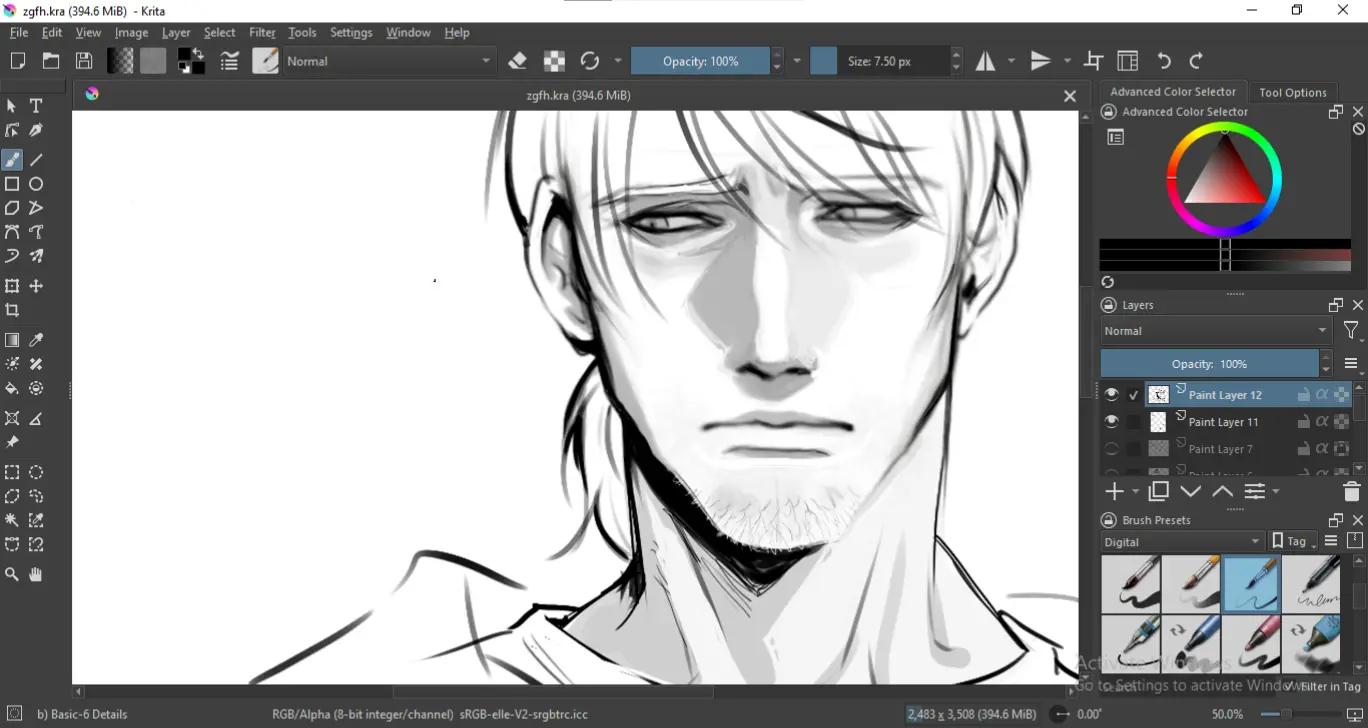Viewport: 1368px width, 728px height.
Task: Select the Polygon tool
Action: pyautogui.click(x=12, y=208)
